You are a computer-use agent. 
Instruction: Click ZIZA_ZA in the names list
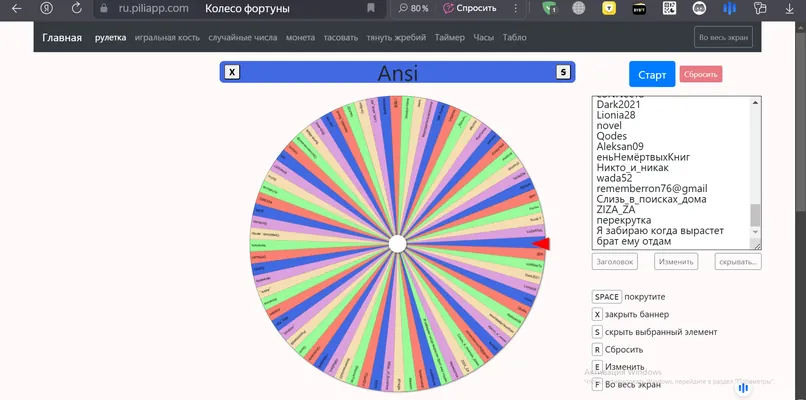click(616, 210)
